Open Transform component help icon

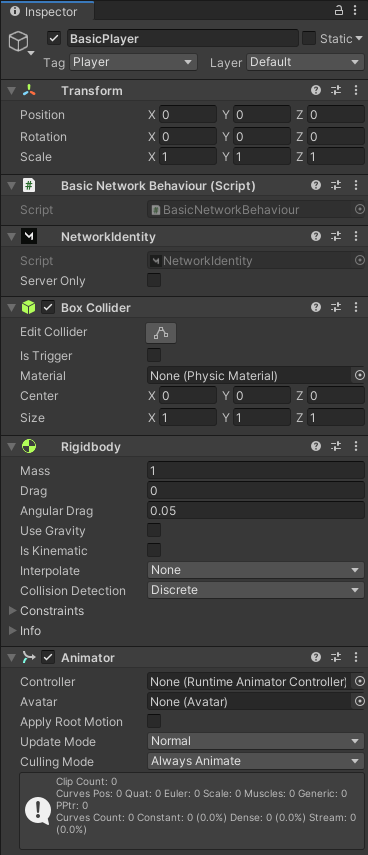[316, 91]
